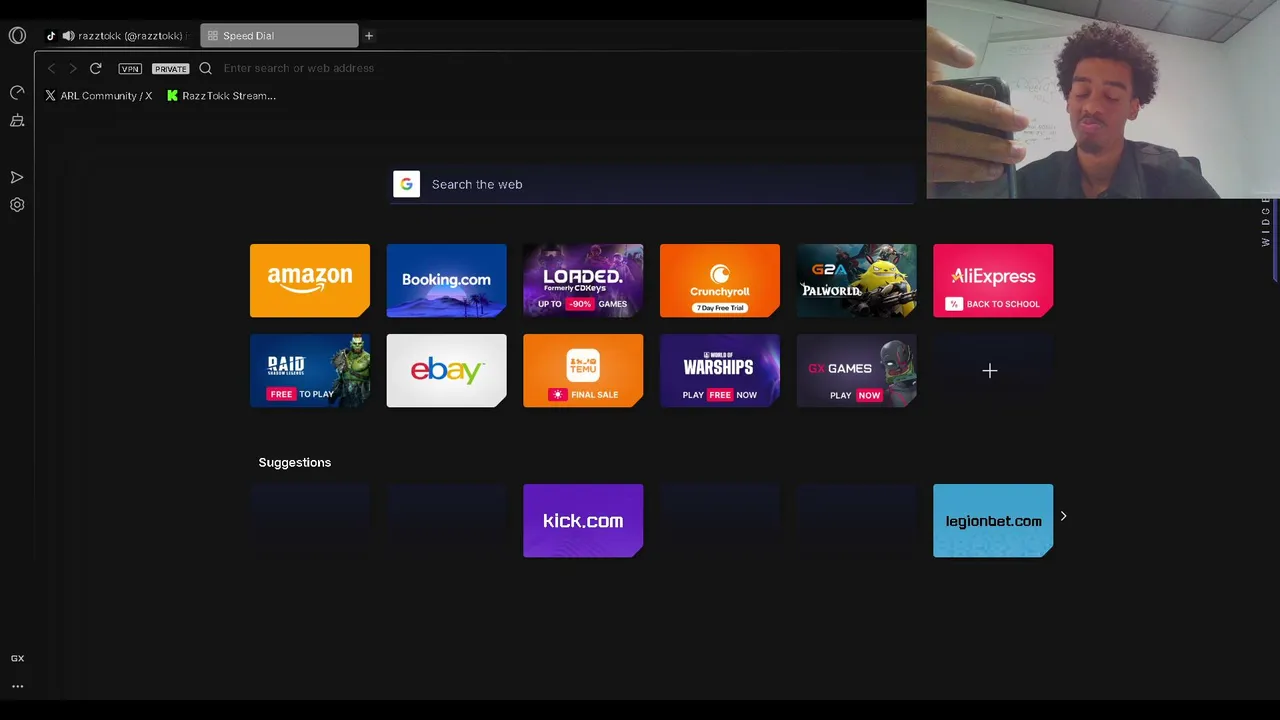This screenshot has width=1280, height=720.
Task: Open the paper-plane icon in sidebar
Action: [17, 177]
